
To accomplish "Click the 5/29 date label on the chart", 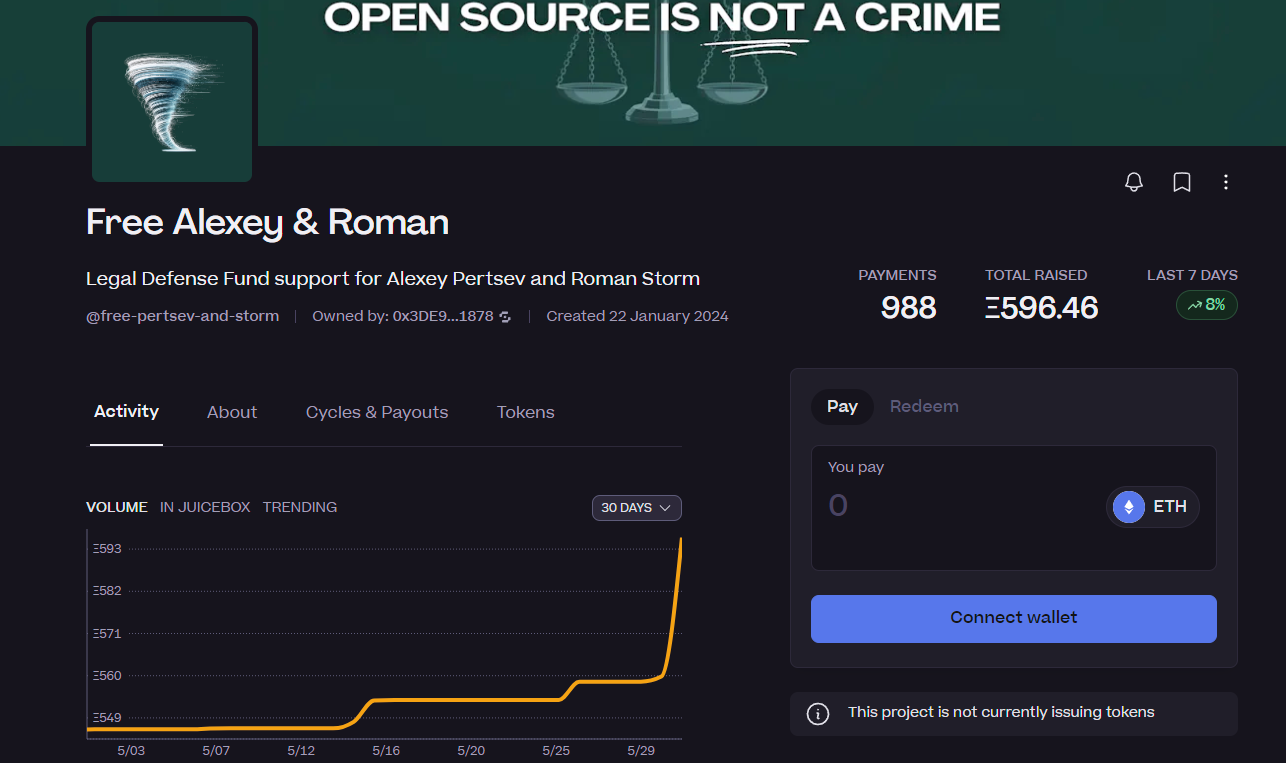I will 641,750.
